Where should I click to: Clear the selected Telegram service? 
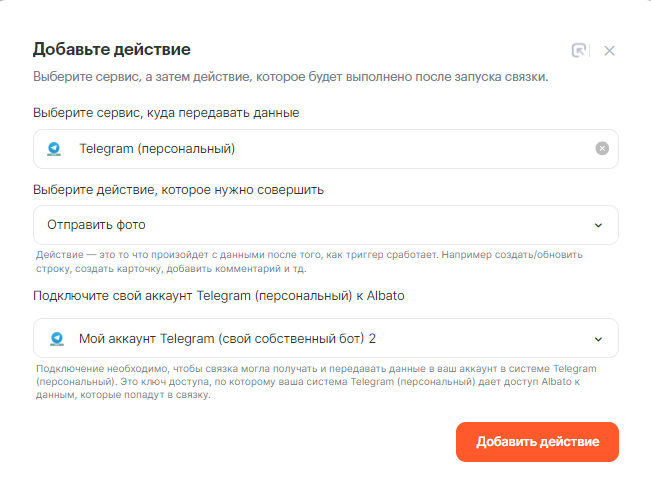[x=602, y=149]
